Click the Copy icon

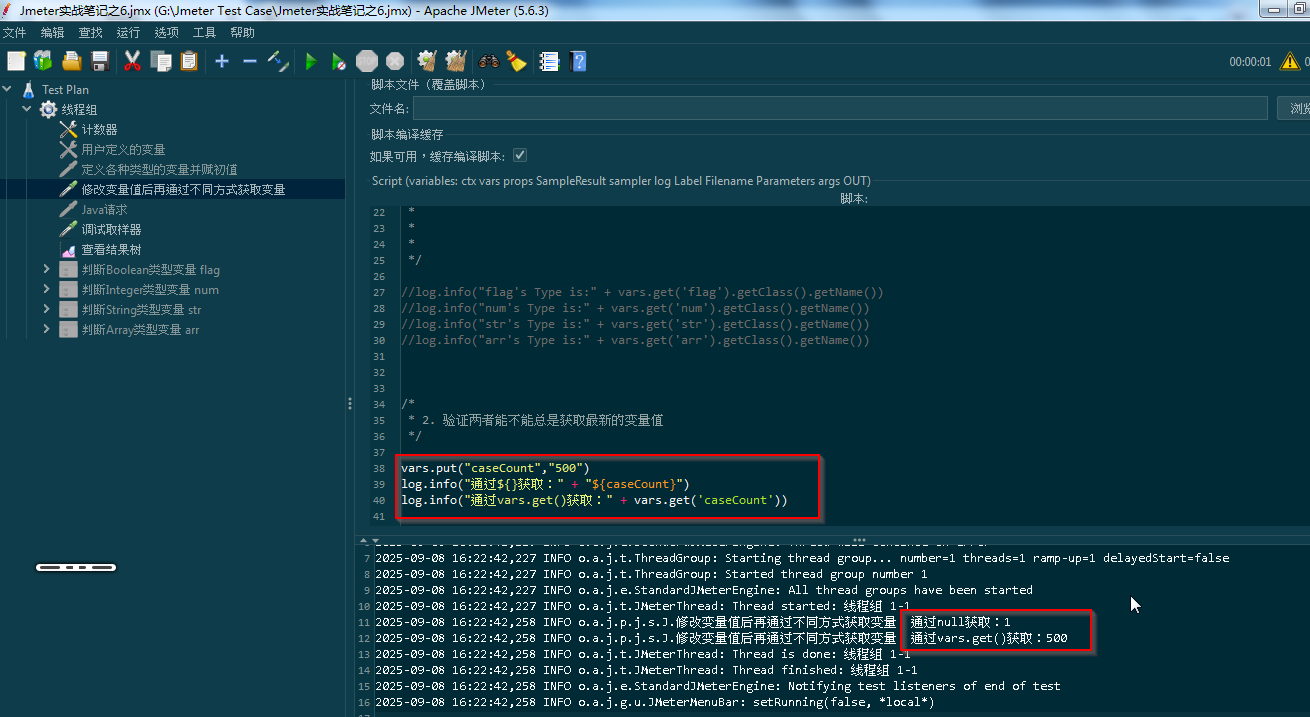(x=160, y=61)
